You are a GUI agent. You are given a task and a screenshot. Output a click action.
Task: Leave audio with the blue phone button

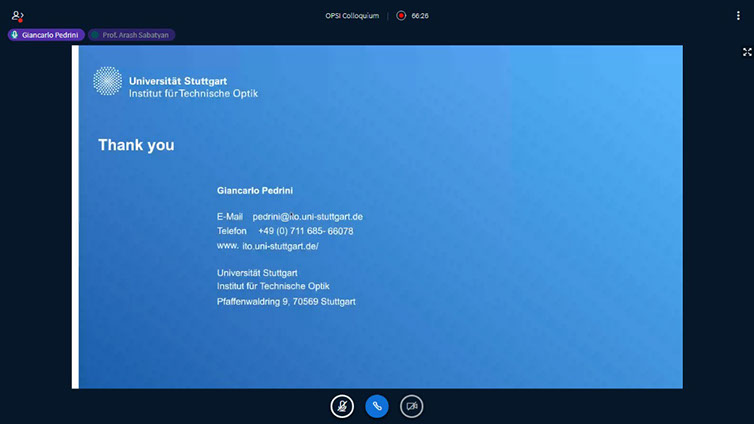coord(377,406)
